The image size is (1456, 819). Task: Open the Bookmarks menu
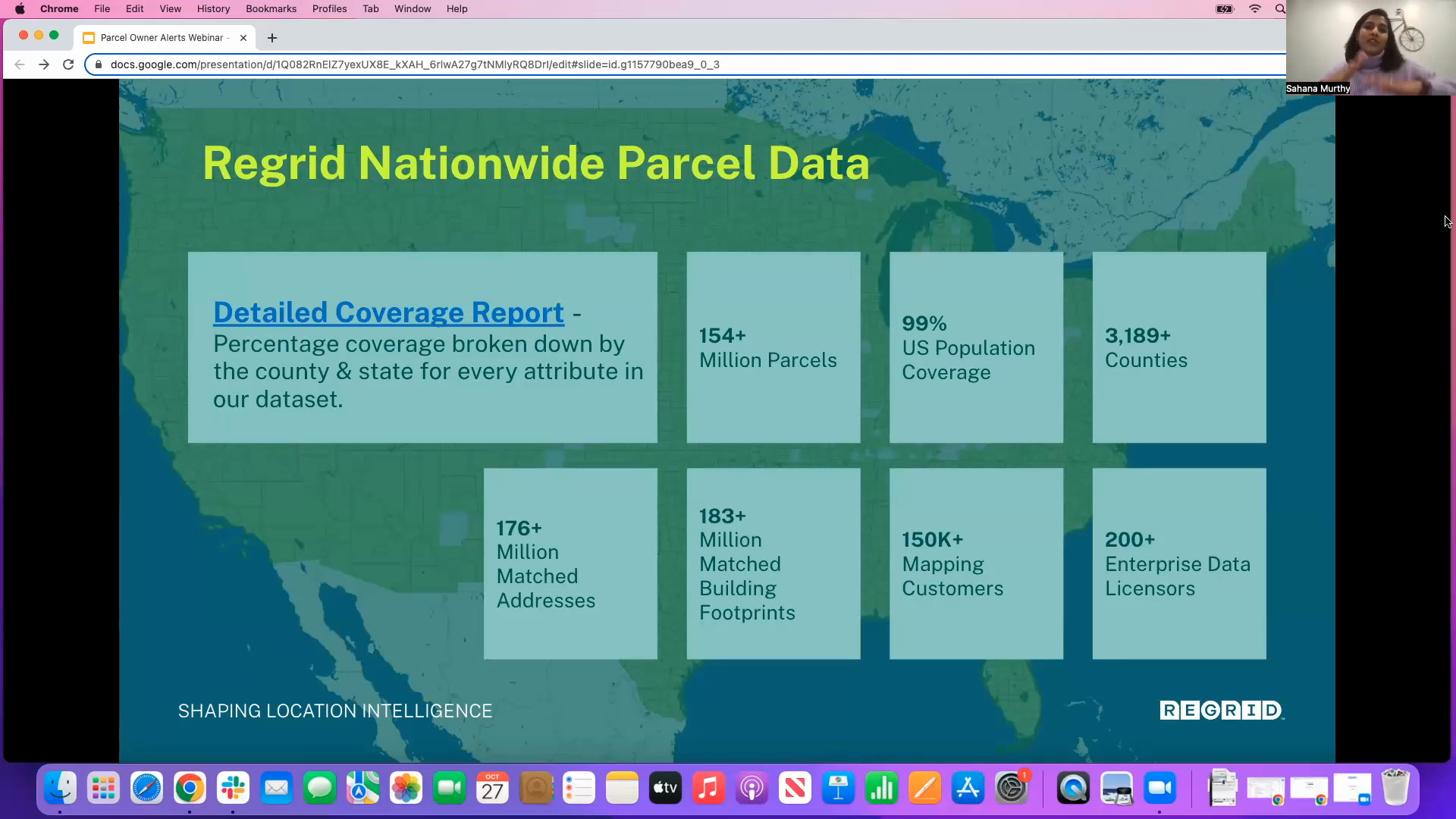click(x=271, y=9)
